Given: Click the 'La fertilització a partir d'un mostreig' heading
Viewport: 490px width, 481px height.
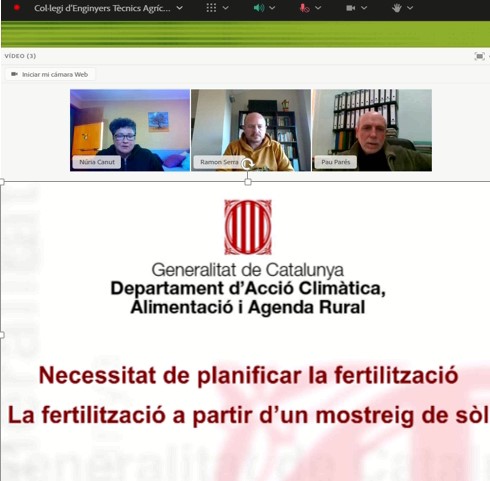Looking at the screenshot, I should click(x=248, y=416).
